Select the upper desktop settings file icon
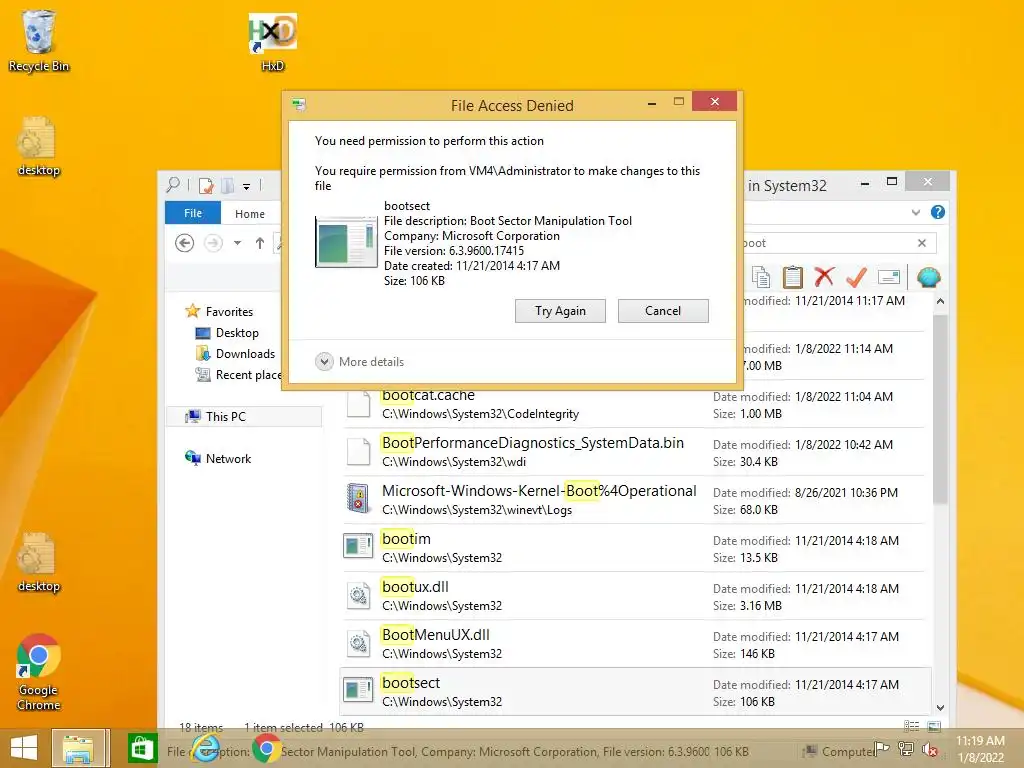Viewport: 1024px width, 768px height. point(39,146)
